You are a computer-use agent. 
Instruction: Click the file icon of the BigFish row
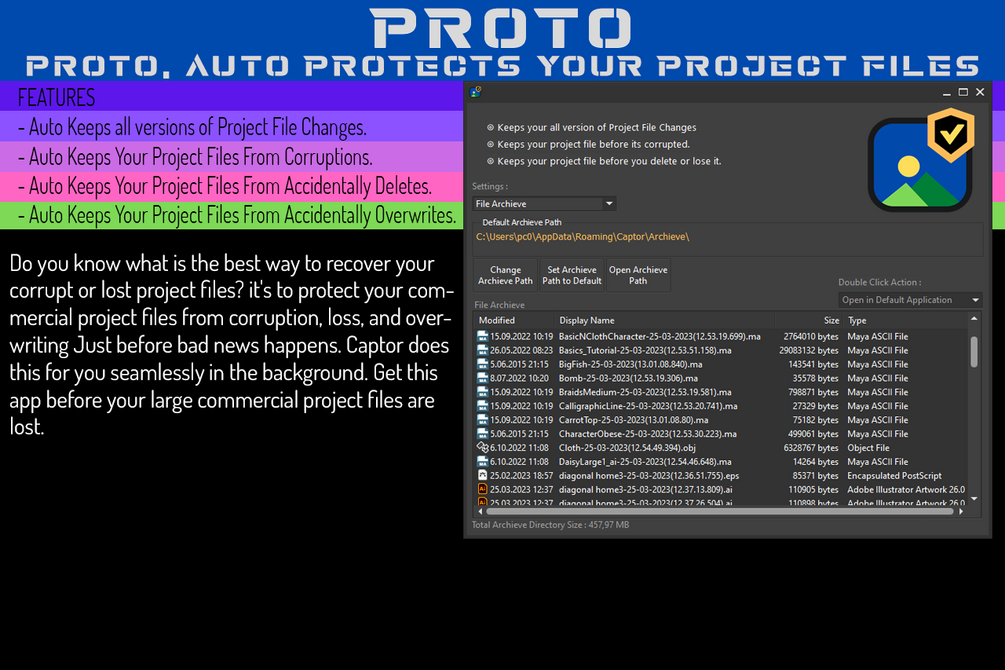coord(483,364)
